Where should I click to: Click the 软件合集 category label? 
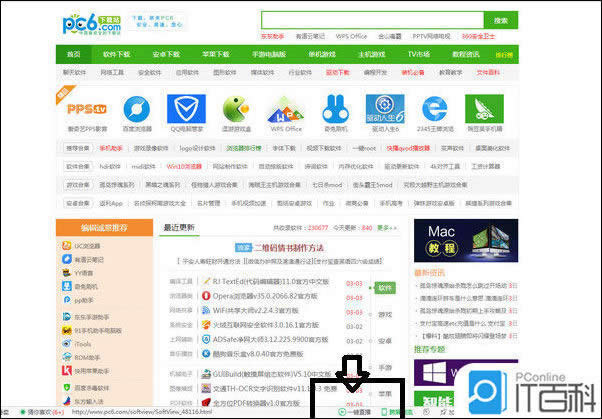click(78, 166)
